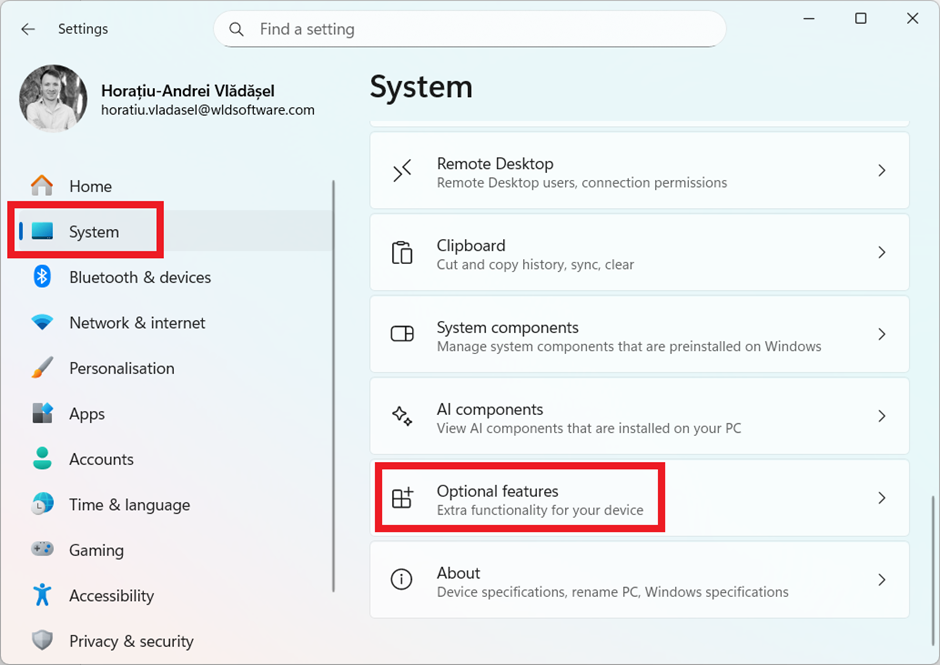Open Optional features chevron arrow
This screenshot has width=940, height=665.
tap(881, 498)
